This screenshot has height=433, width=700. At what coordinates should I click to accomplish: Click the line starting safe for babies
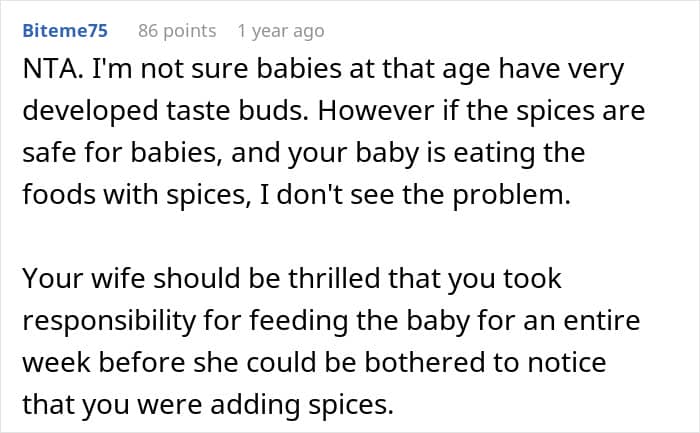(304, 153)
